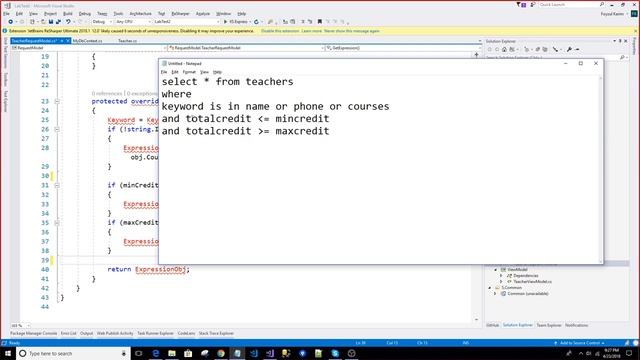The height and width of the screenshot is (360, 640).
Task: Click Never show this message again link
Action: (351, 31)
